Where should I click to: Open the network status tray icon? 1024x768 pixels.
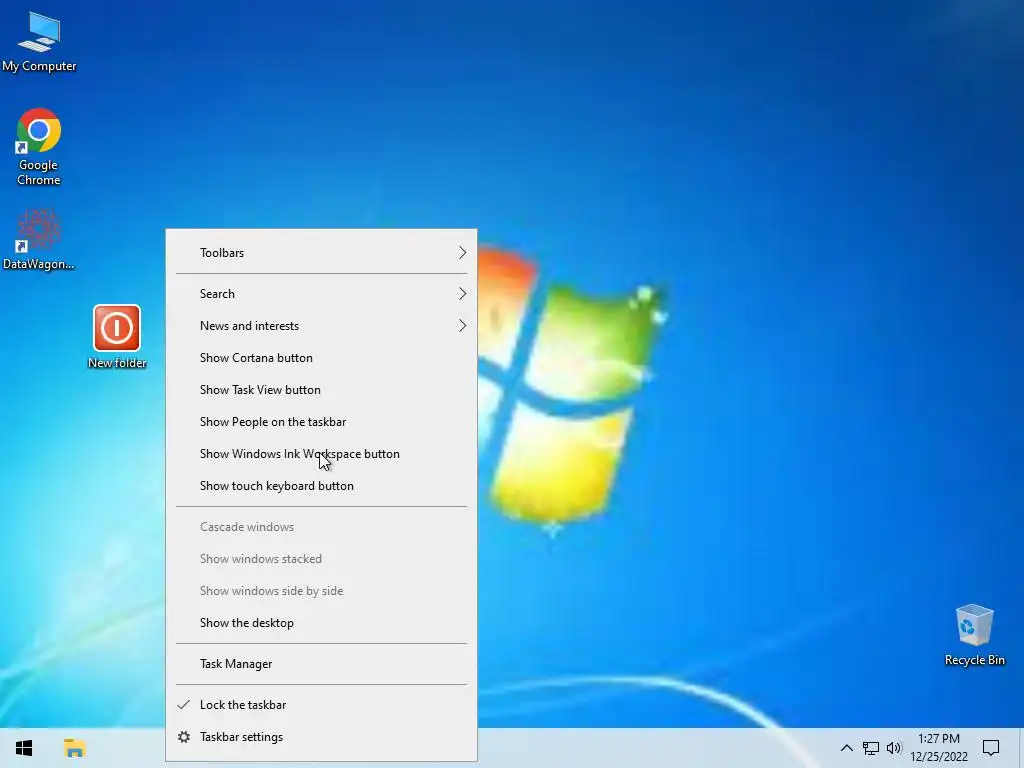coord(871,748)
